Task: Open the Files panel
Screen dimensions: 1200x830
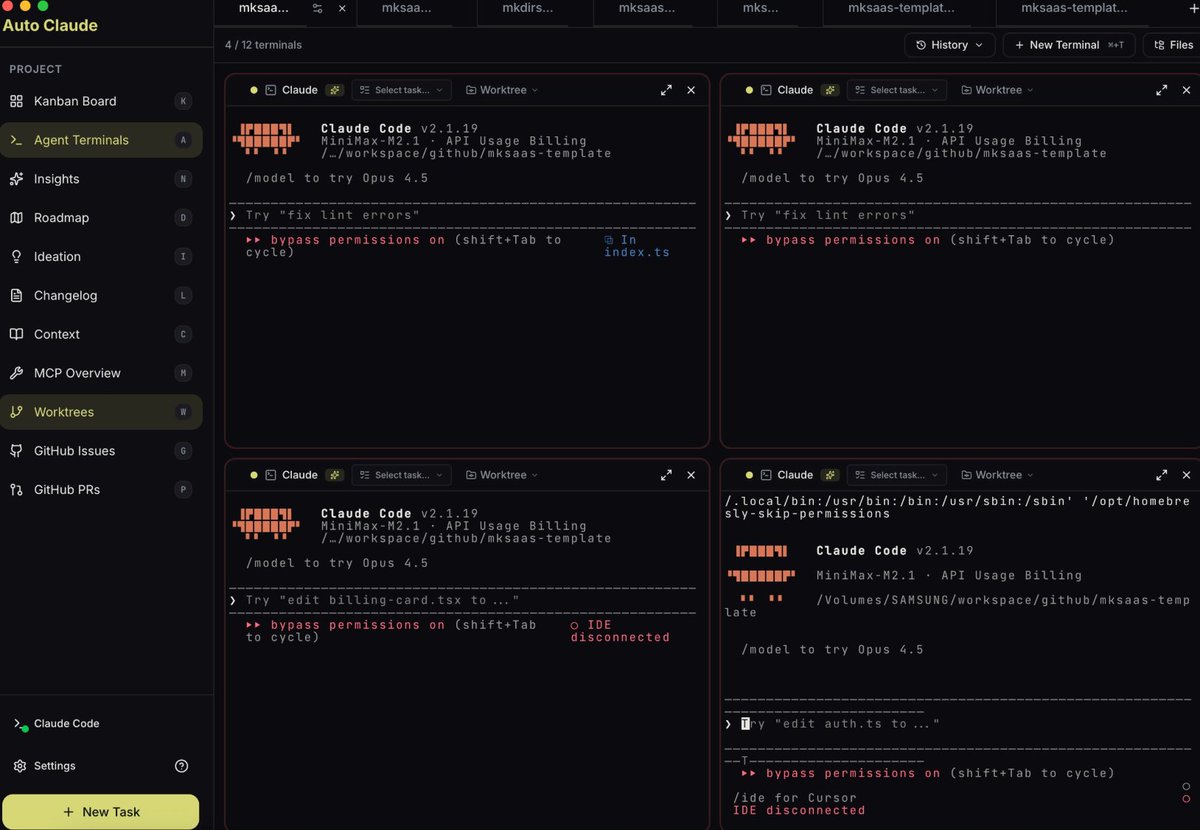Action: point(1173,45)
